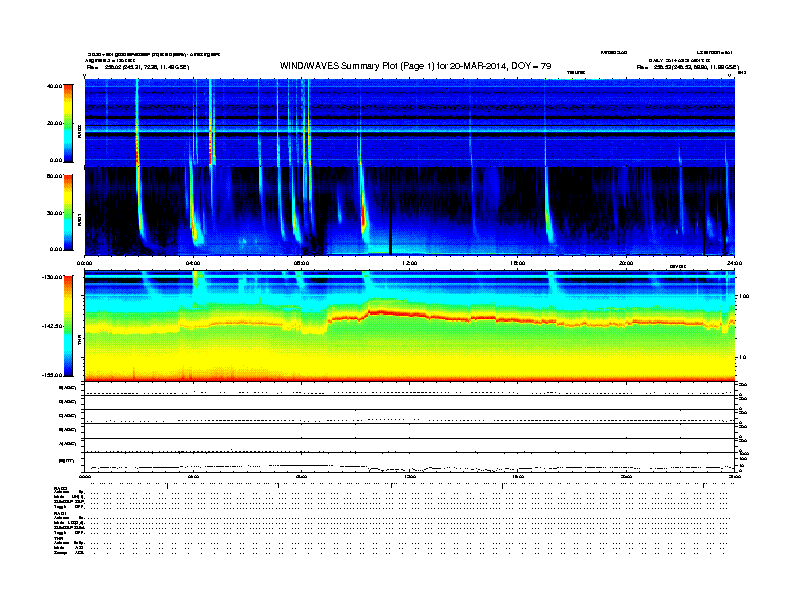
Task: Click the RAD1 status block header
Action: [60, 513]
